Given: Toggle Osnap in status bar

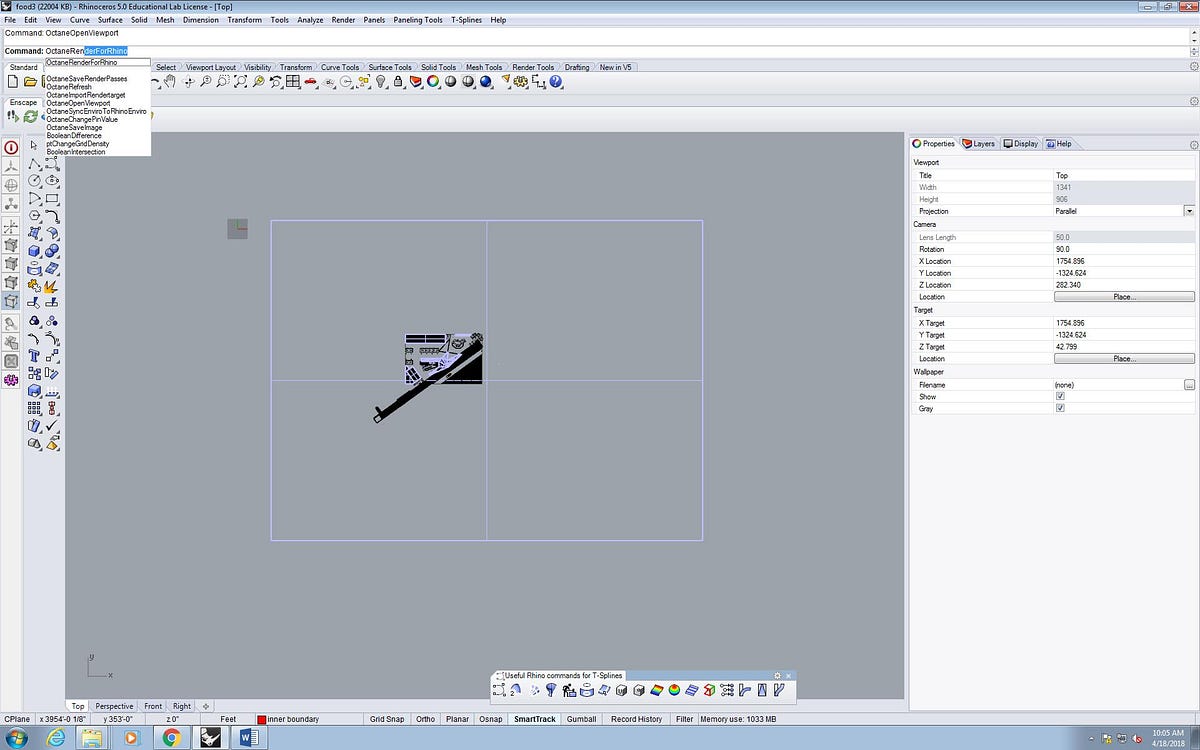Looking at the screenshot, I should [x=491, y=719].
